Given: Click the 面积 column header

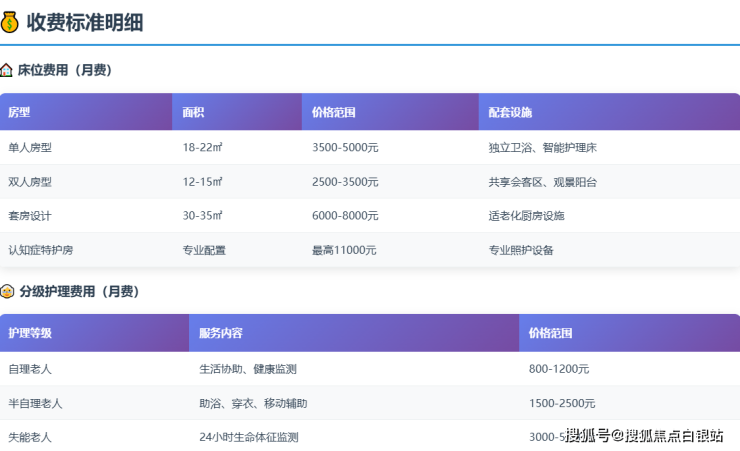Looking at the screenshot, I should [193, 113].
